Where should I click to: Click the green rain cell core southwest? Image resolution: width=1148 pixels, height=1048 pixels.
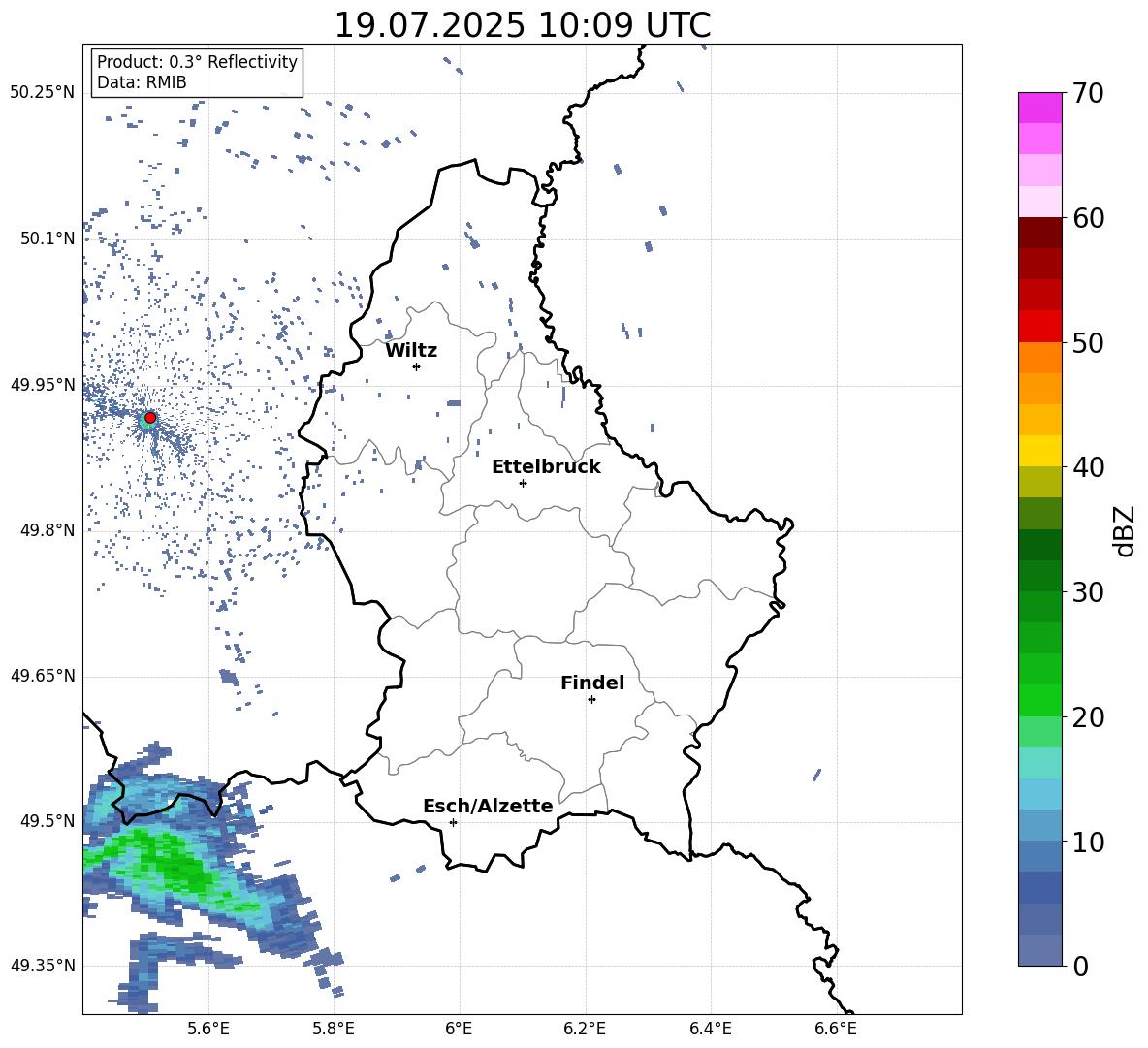point(175,864)
